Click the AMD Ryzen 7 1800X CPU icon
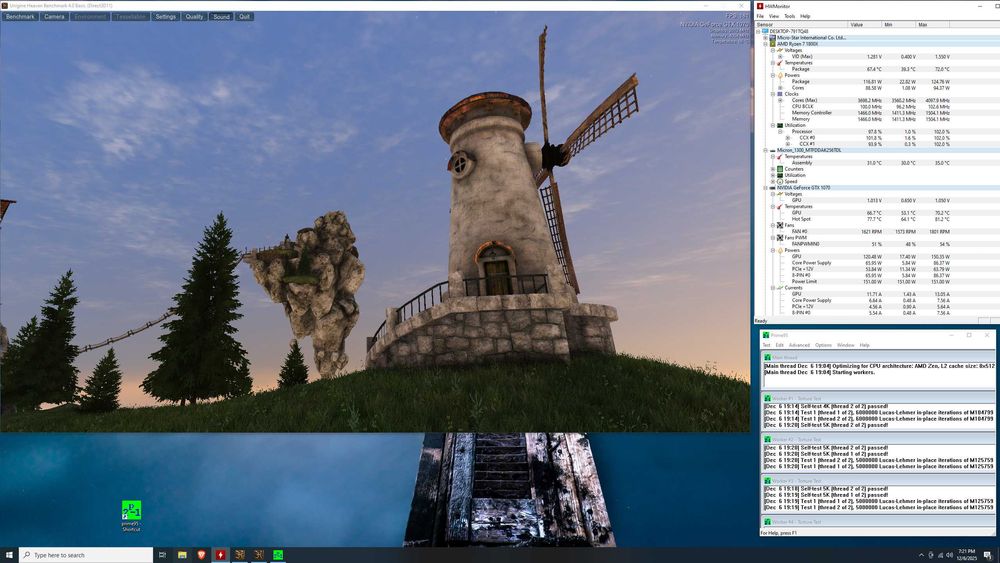The image size is (1000, 563). 772,44
